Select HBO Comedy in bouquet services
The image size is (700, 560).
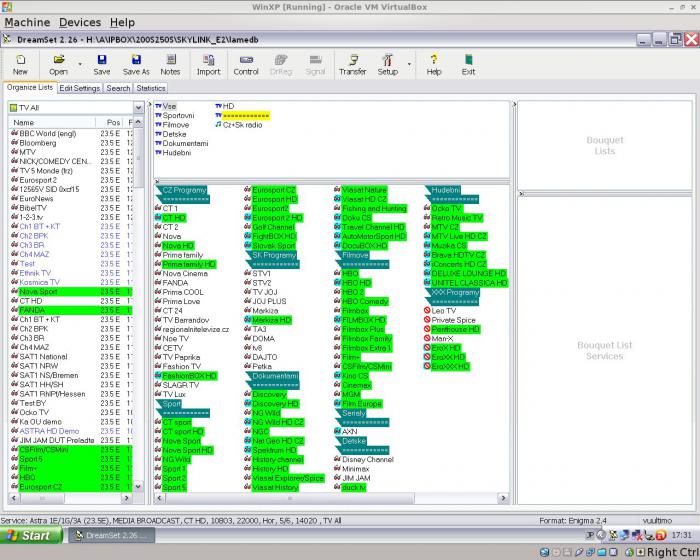pyautogui.click(x=361, y=301)
